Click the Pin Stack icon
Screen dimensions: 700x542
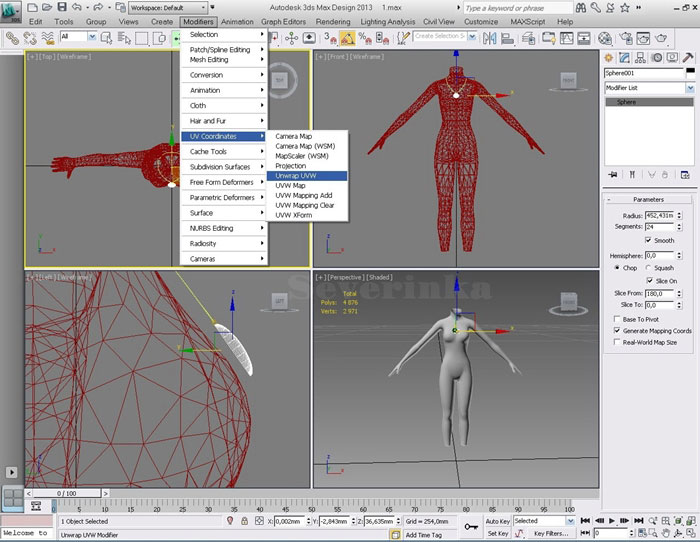[613, 175]
